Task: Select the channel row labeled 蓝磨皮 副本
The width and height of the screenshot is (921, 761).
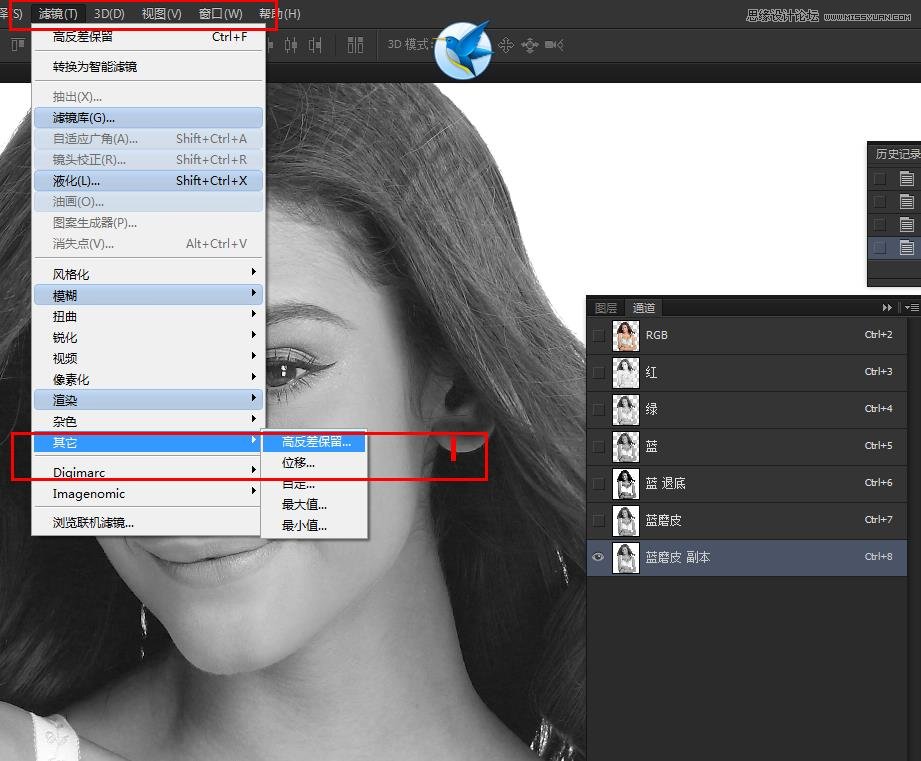Action: (x=747, y=557)
